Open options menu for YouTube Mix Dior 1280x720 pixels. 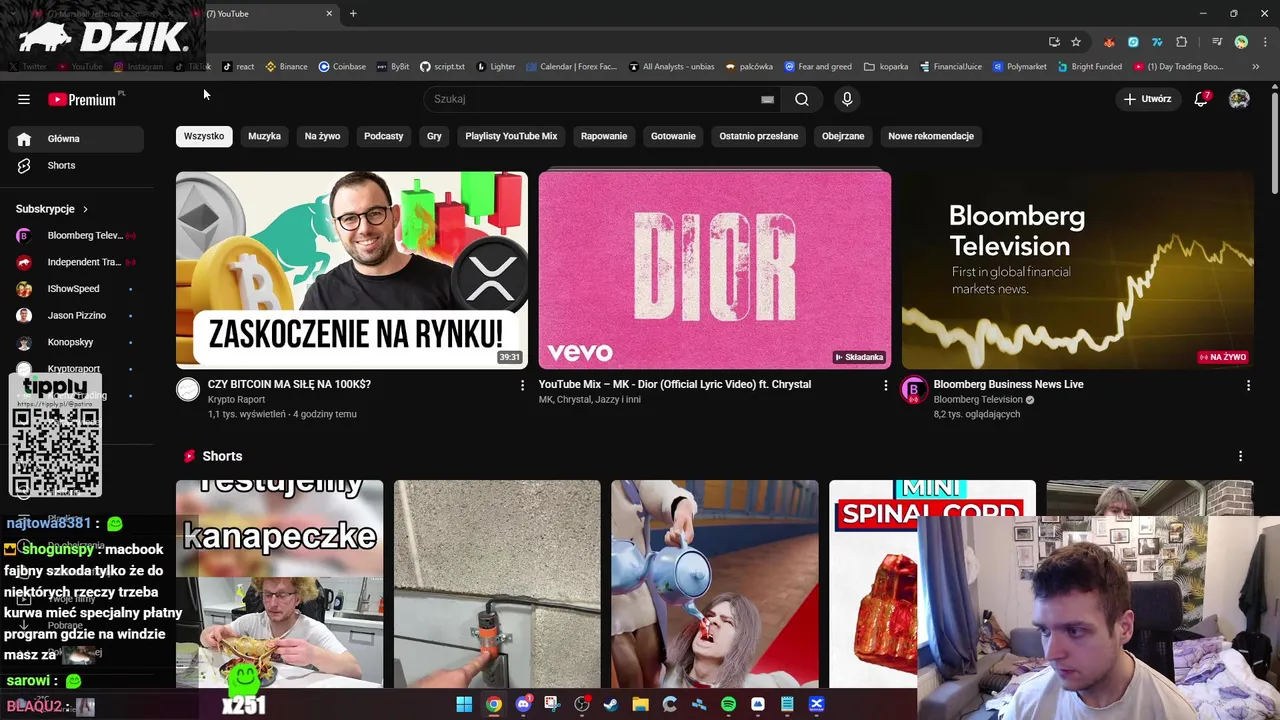(x=885, y=385)
